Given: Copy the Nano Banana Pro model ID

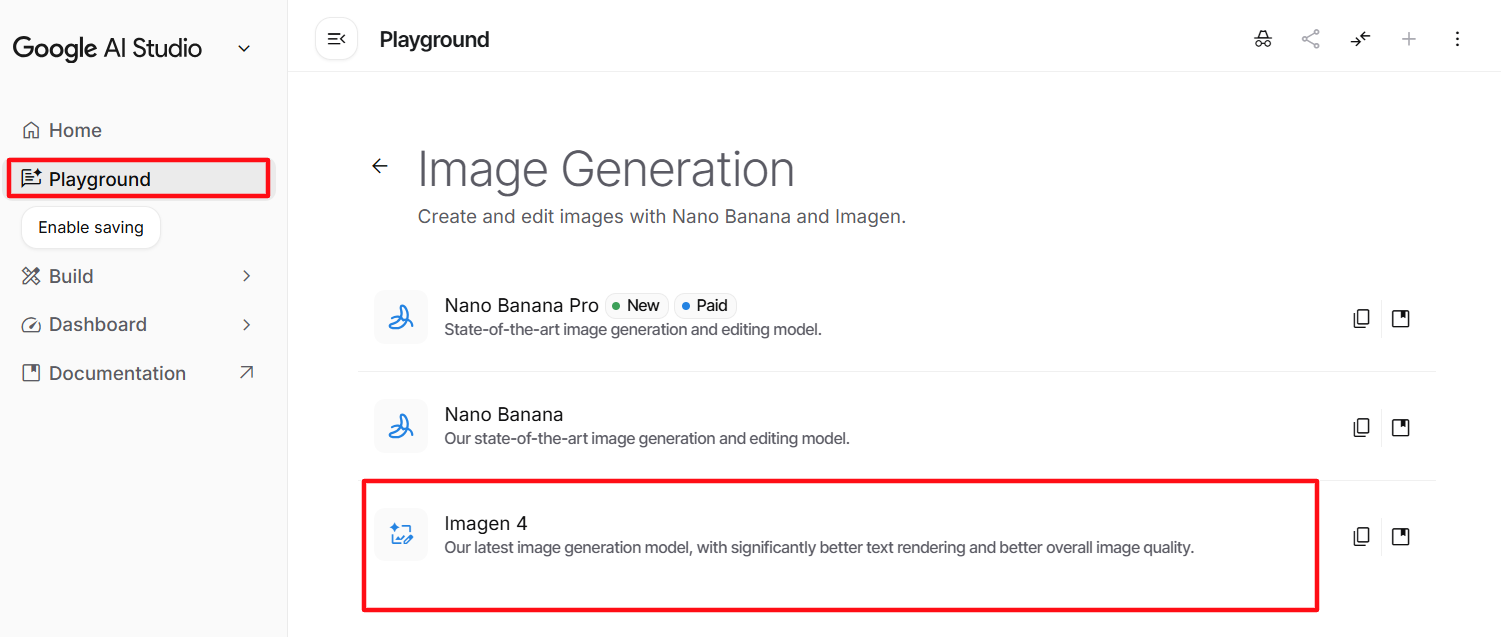Looking at the screenshot, I should pyautogui.click(x=1361, y=319).
